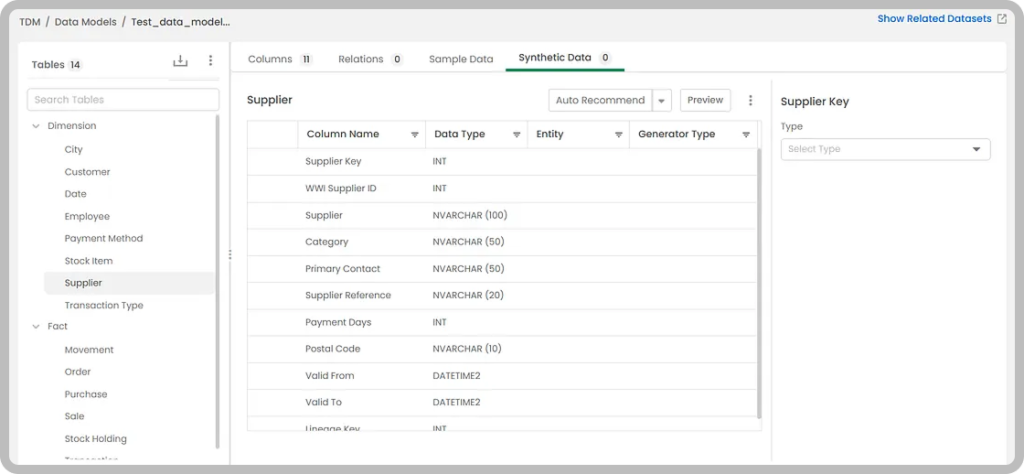
Task: Select the Stock Item table
Action: click(89, 261)
